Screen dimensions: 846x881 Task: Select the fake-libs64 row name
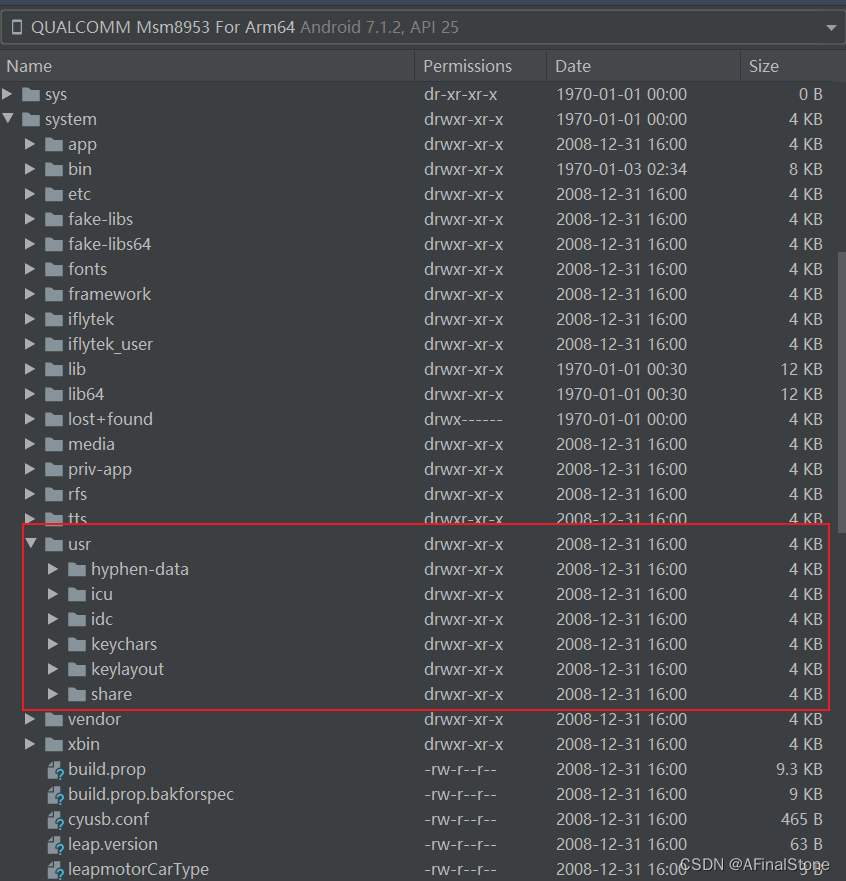pos(110,244)
